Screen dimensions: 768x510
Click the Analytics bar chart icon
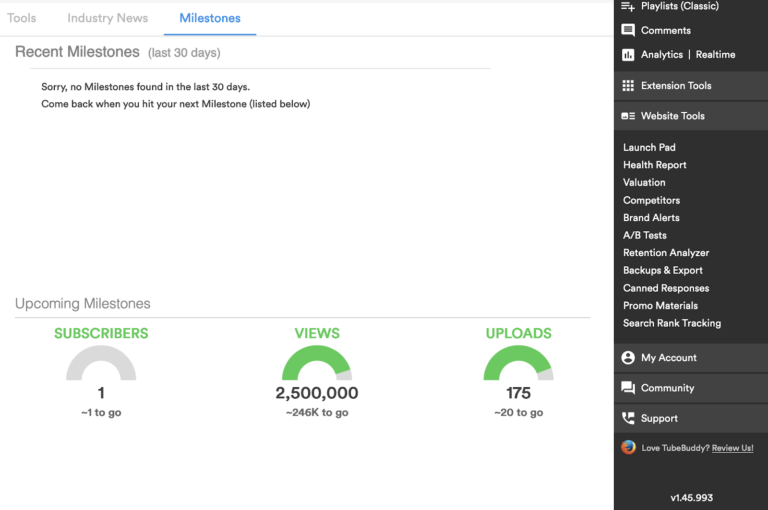628,55
